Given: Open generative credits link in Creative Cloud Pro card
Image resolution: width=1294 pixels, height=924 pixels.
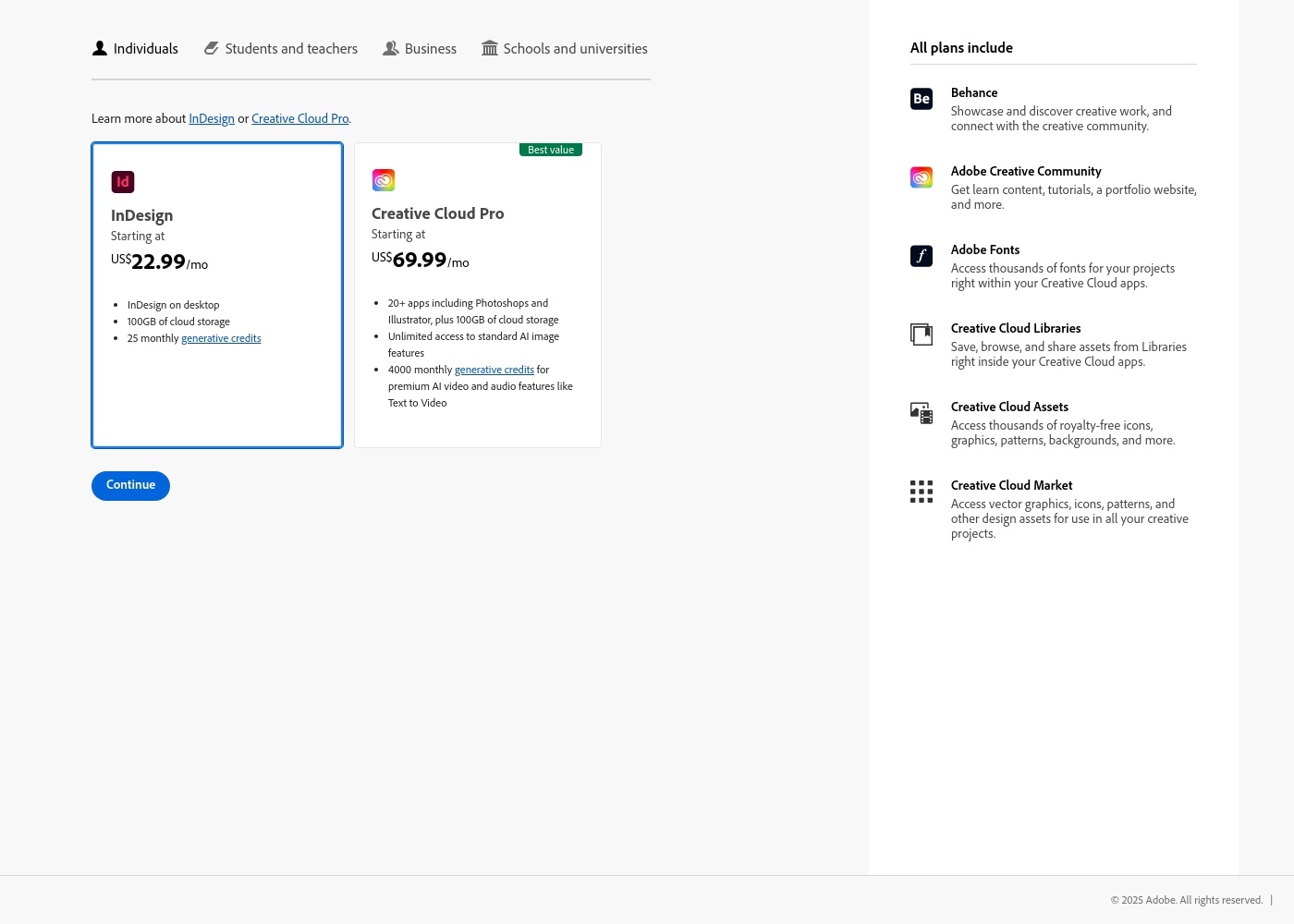Looking at the screenshot, I should click(x=494, y=371).
